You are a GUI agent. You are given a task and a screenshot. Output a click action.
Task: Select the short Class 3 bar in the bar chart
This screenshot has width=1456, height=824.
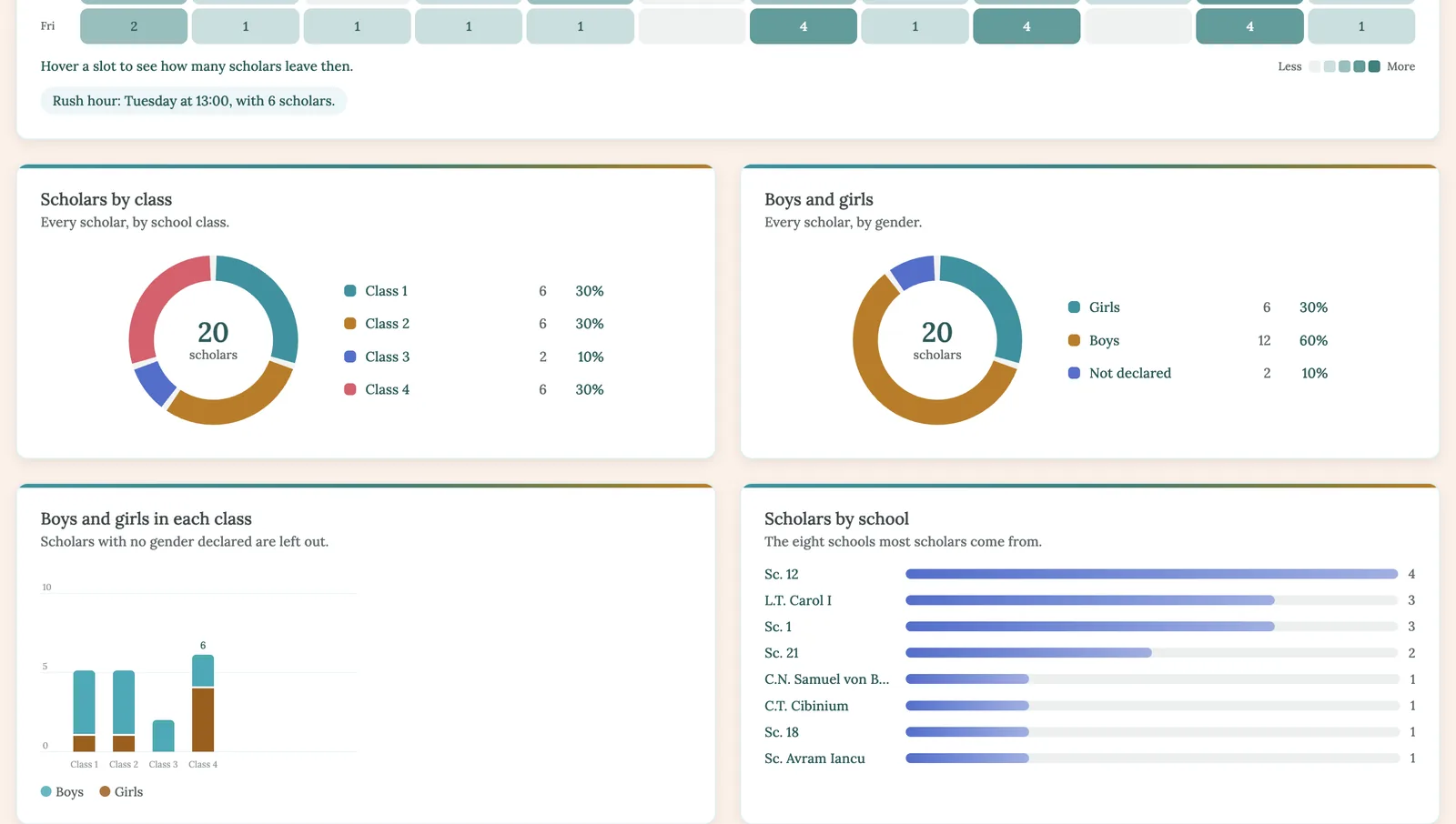163,736
